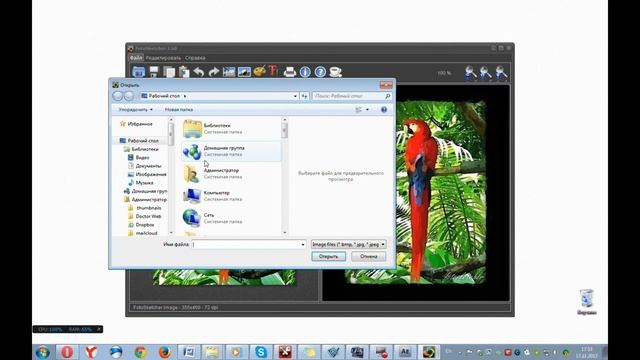Expand the address bar history dropdown
This screenshot has width=640, height=360.
click(x=295, y=96)
